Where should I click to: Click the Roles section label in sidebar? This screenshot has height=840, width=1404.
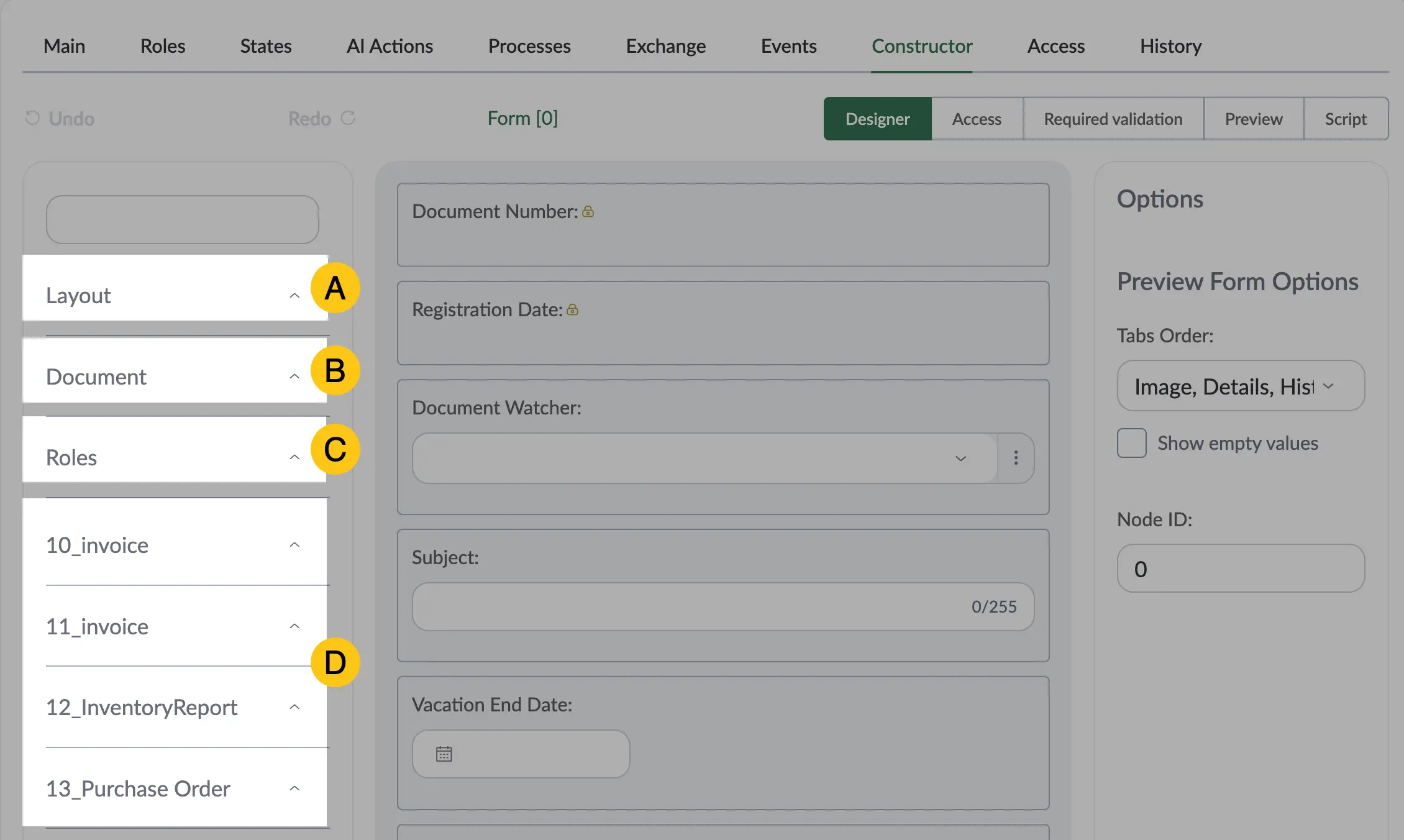(71, 457)
